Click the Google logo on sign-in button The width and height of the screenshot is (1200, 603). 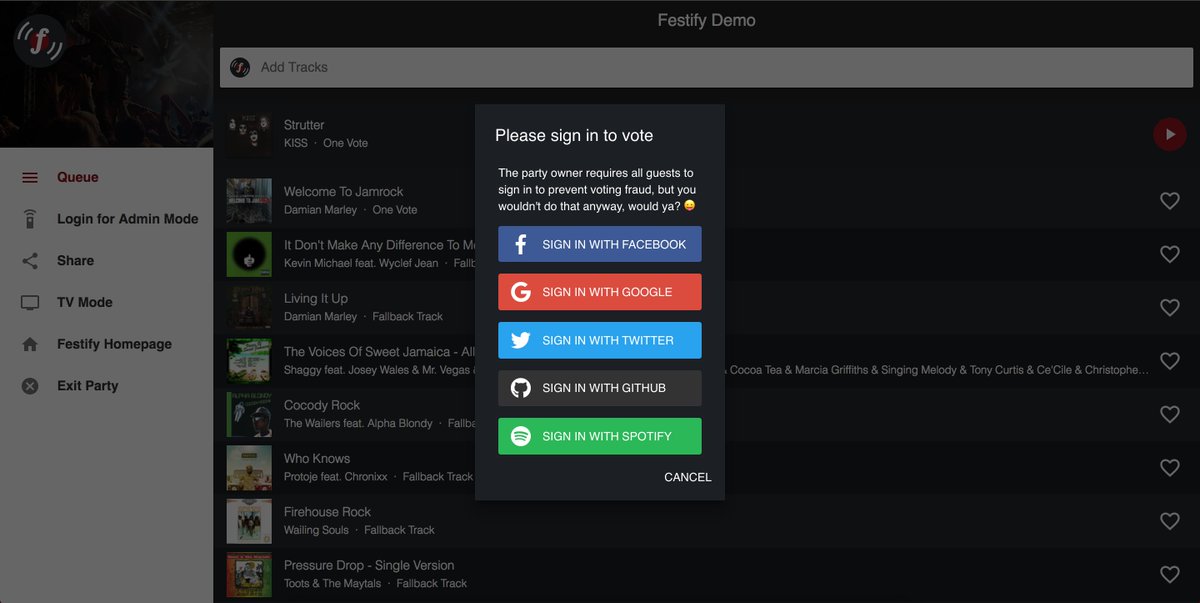click(520, 292)
